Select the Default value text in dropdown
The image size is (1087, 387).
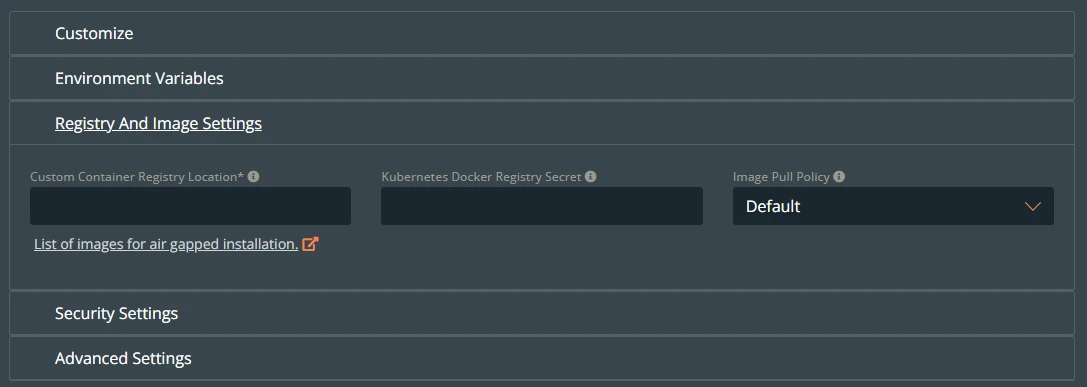pyautogui.click(x=773, y=207)
